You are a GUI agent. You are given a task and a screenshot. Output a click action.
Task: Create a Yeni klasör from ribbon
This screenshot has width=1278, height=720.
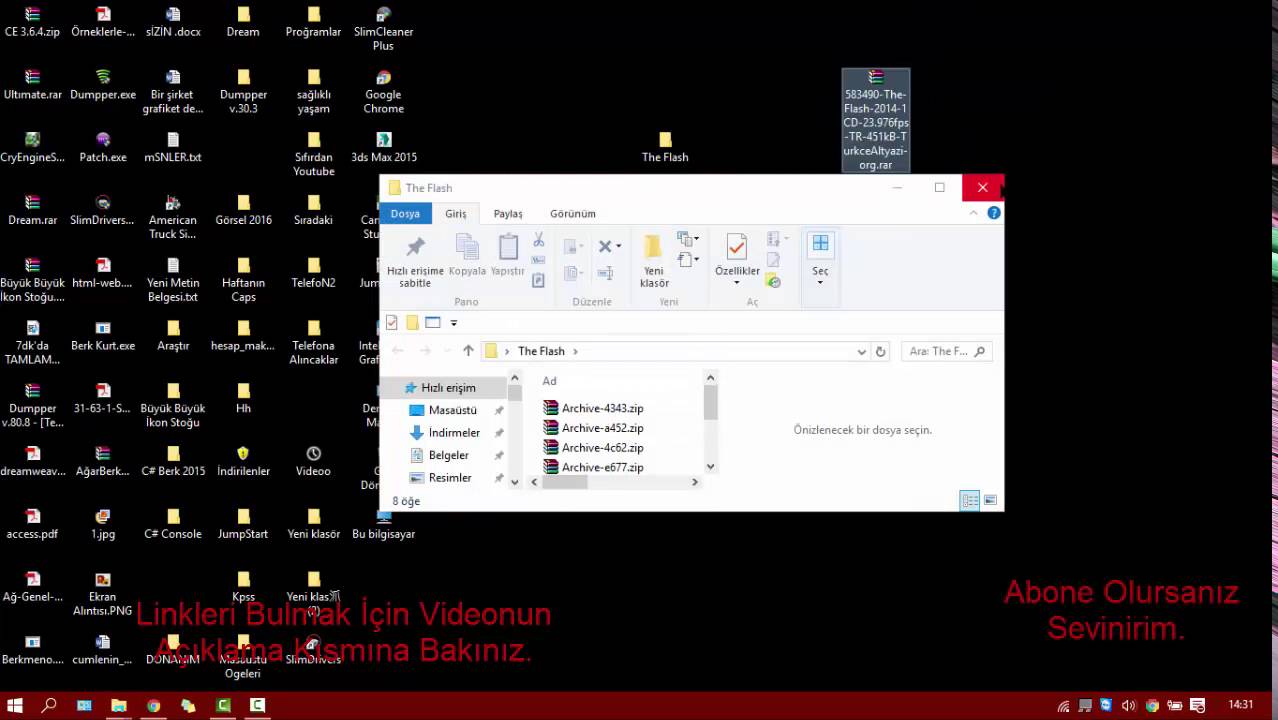point(654,261)
